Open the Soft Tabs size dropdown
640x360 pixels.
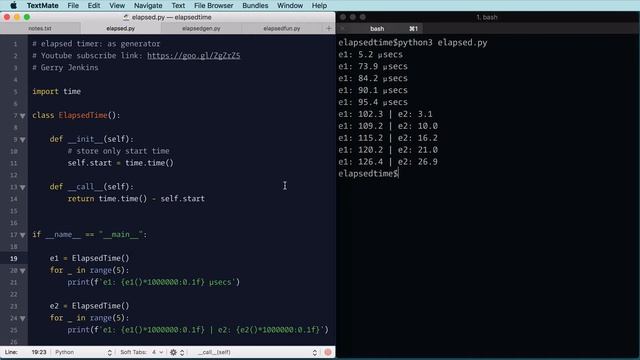click(158, 352)
